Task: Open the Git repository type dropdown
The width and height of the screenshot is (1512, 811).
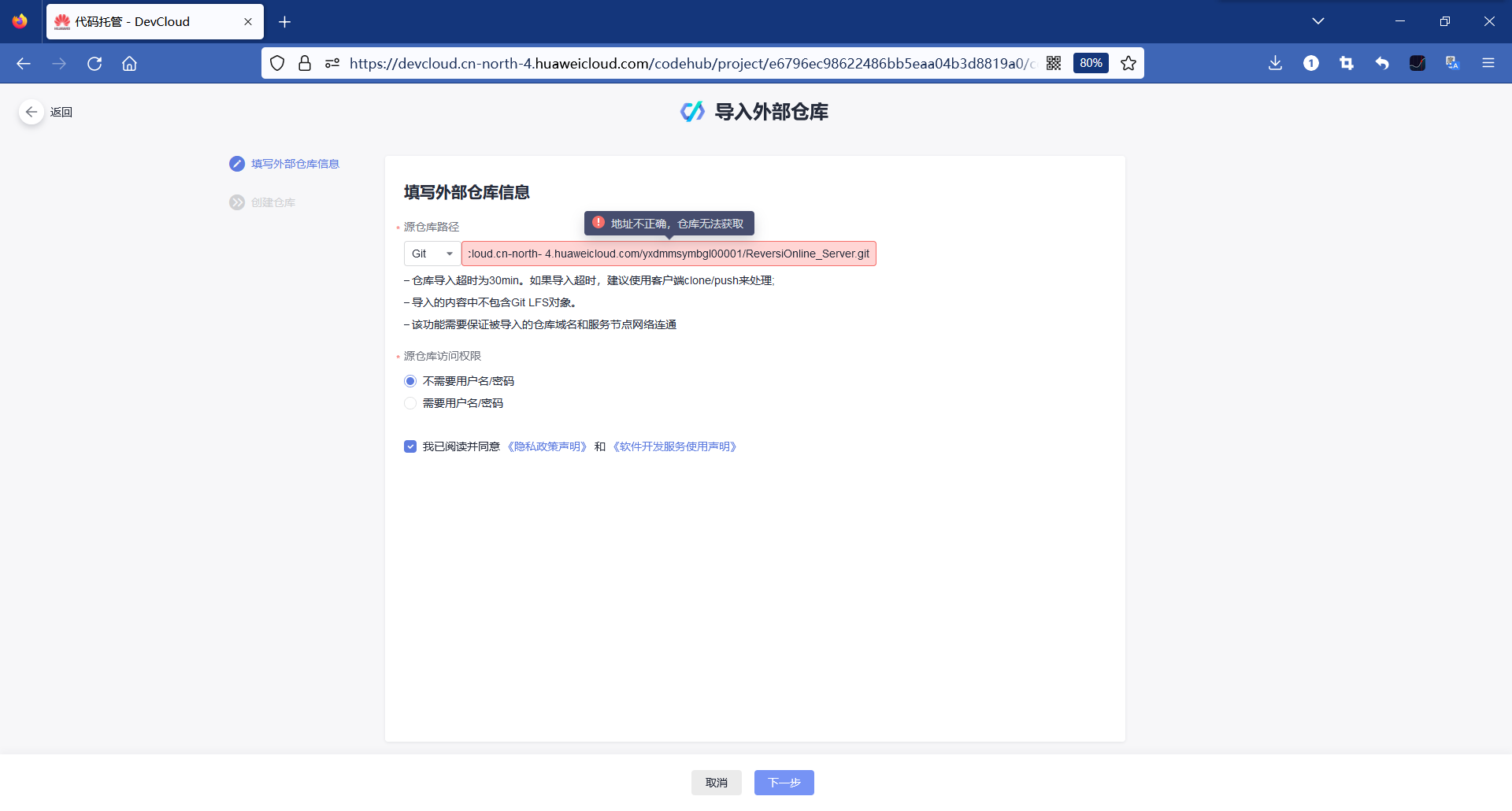Action: coord(430,254)
